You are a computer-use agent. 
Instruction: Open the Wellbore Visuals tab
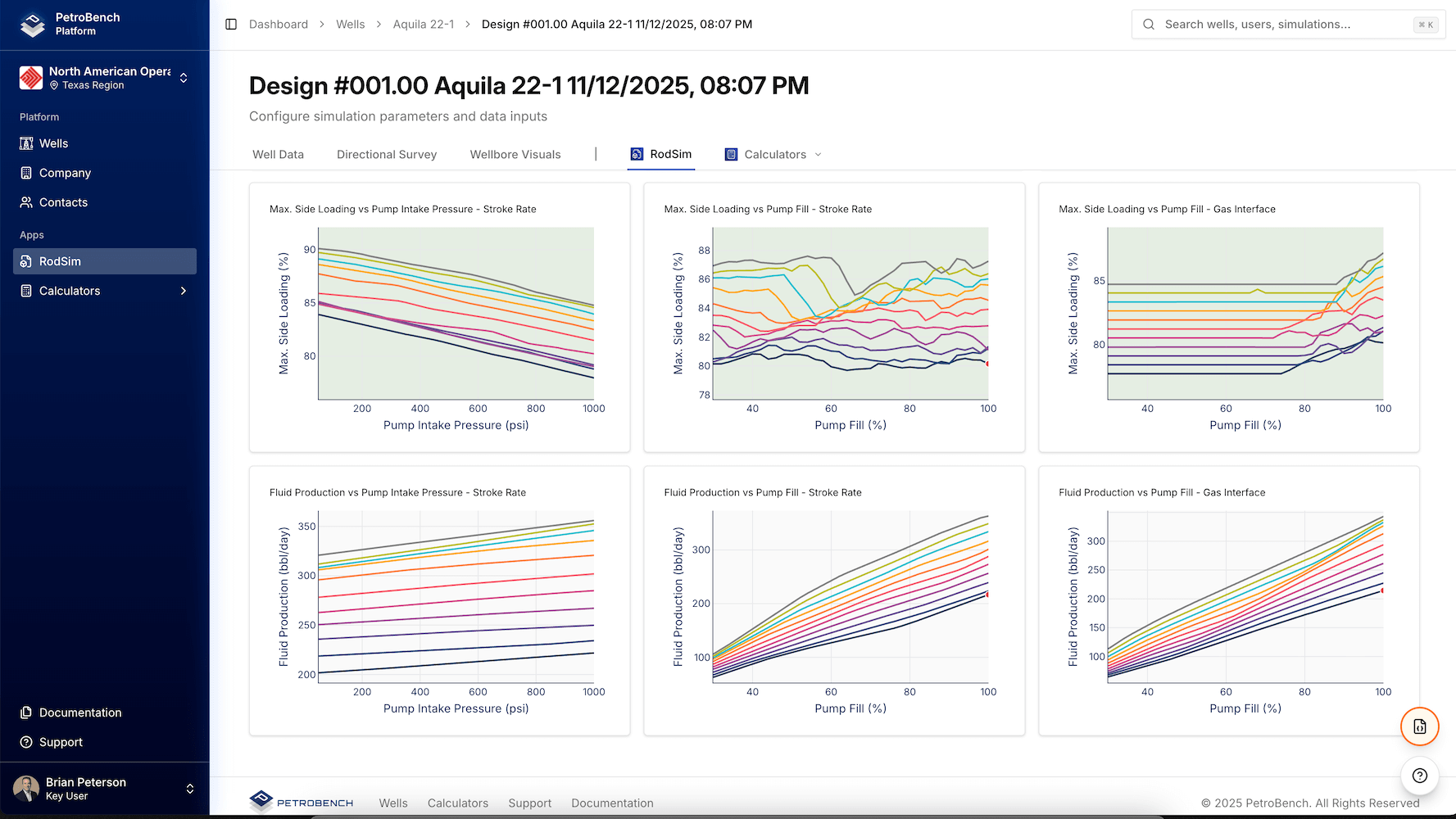515,154
